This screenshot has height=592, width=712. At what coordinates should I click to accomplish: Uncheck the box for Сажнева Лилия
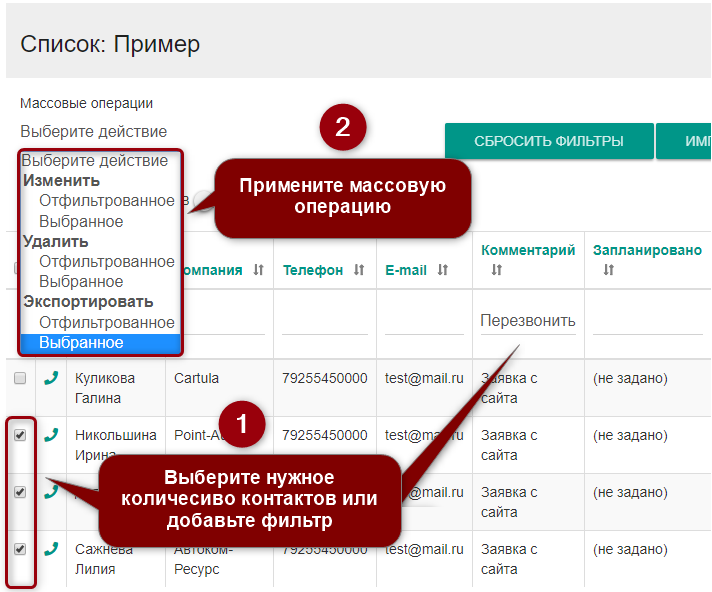point(20,549)
